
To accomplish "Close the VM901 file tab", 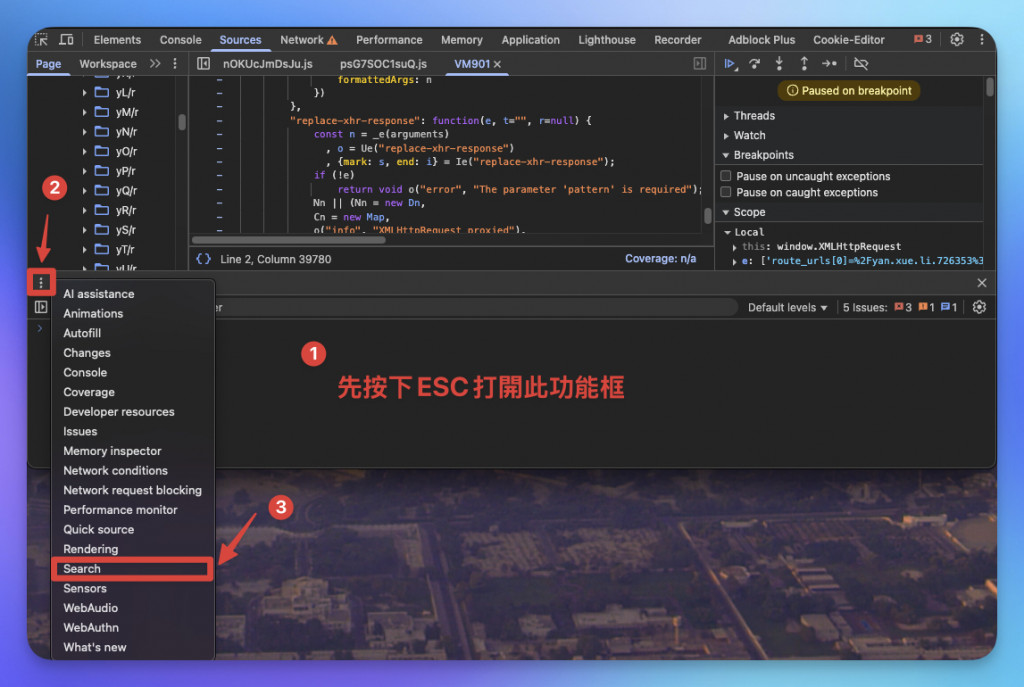I will click(498, 64).
